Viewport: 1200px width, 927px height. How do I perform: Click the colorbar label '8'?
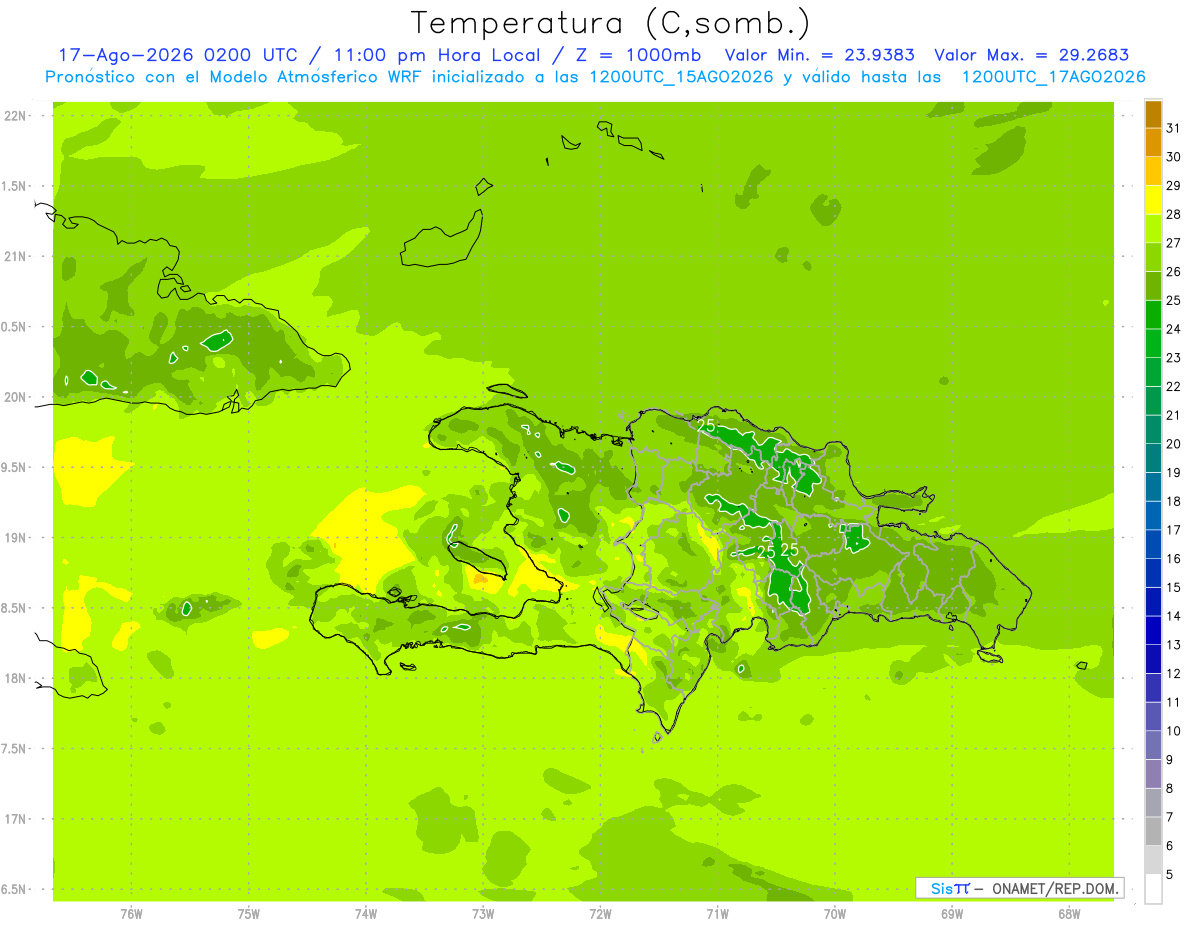point(1170,789)
